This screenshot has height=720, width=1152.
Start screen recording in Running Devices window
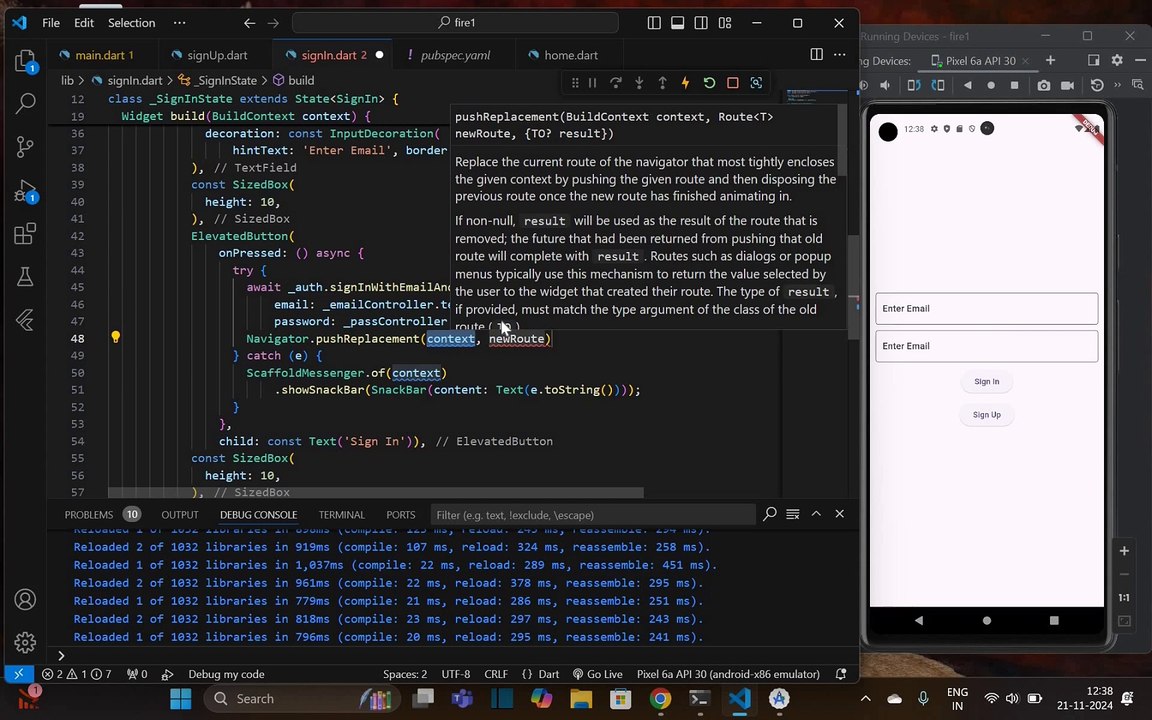pos(1068,85)
